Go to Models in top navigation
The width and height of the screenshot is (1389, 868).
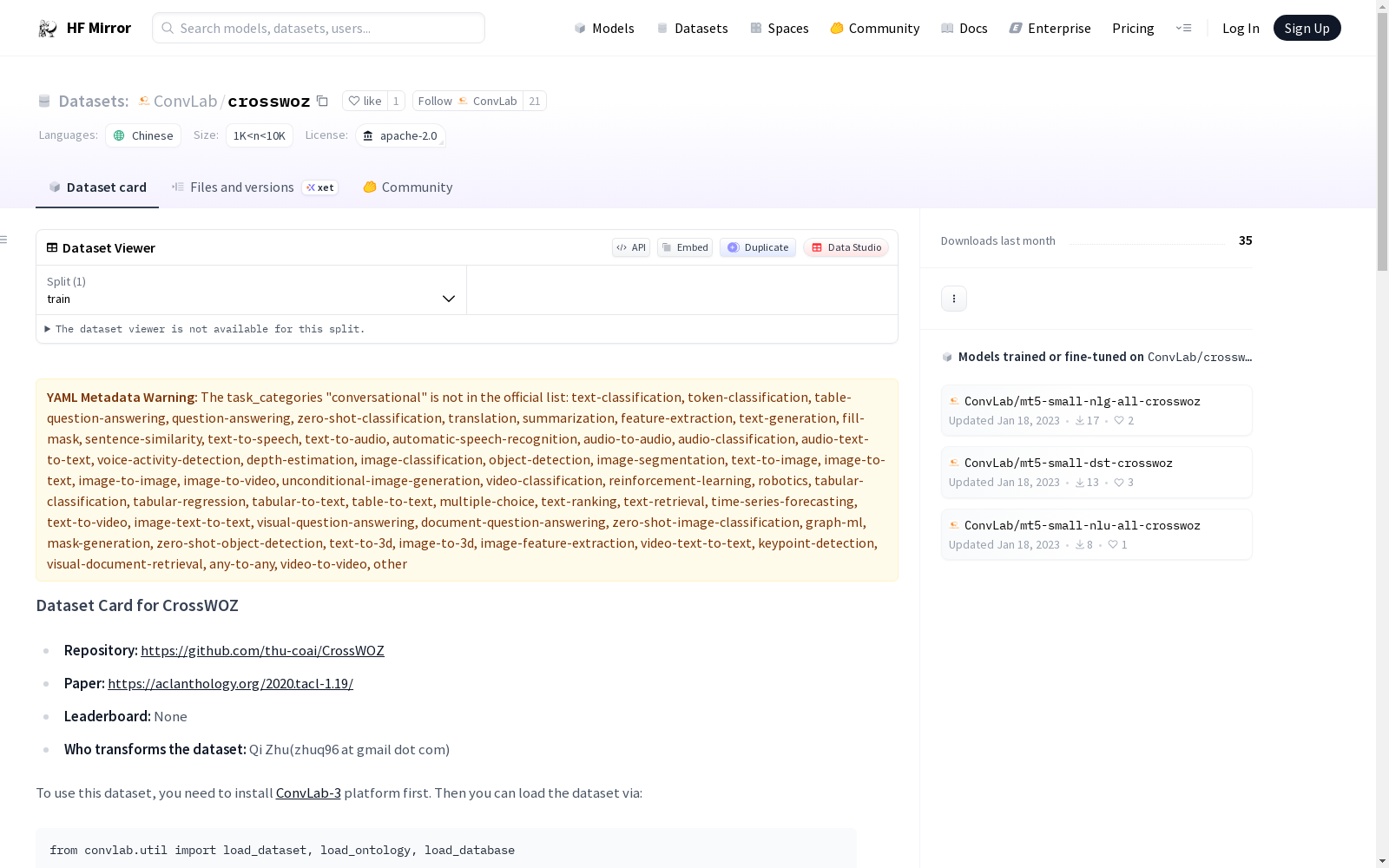pyautogui.click(x=604, y=28)
